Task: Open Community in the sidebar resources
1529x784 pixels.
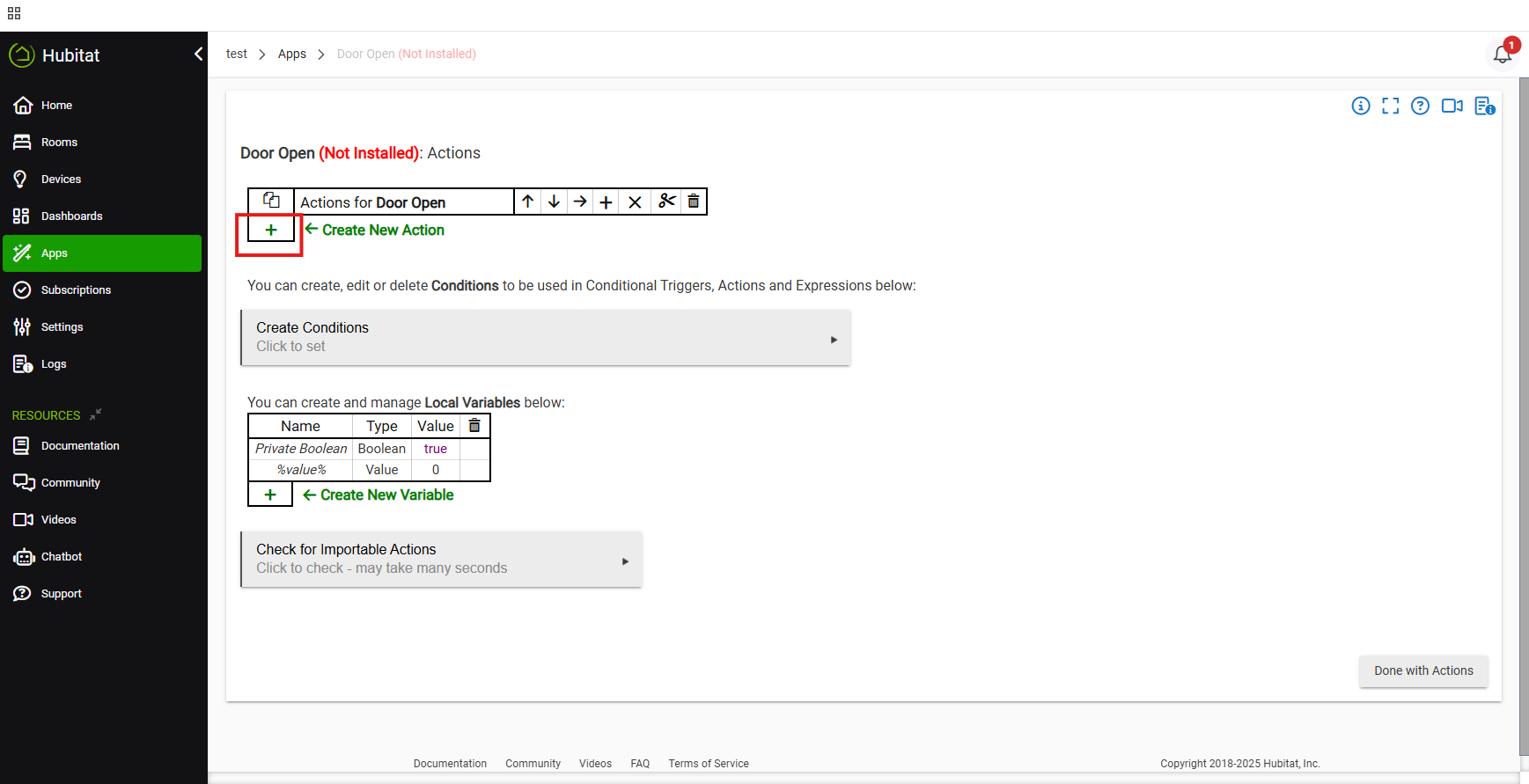Action: (102, 483)
